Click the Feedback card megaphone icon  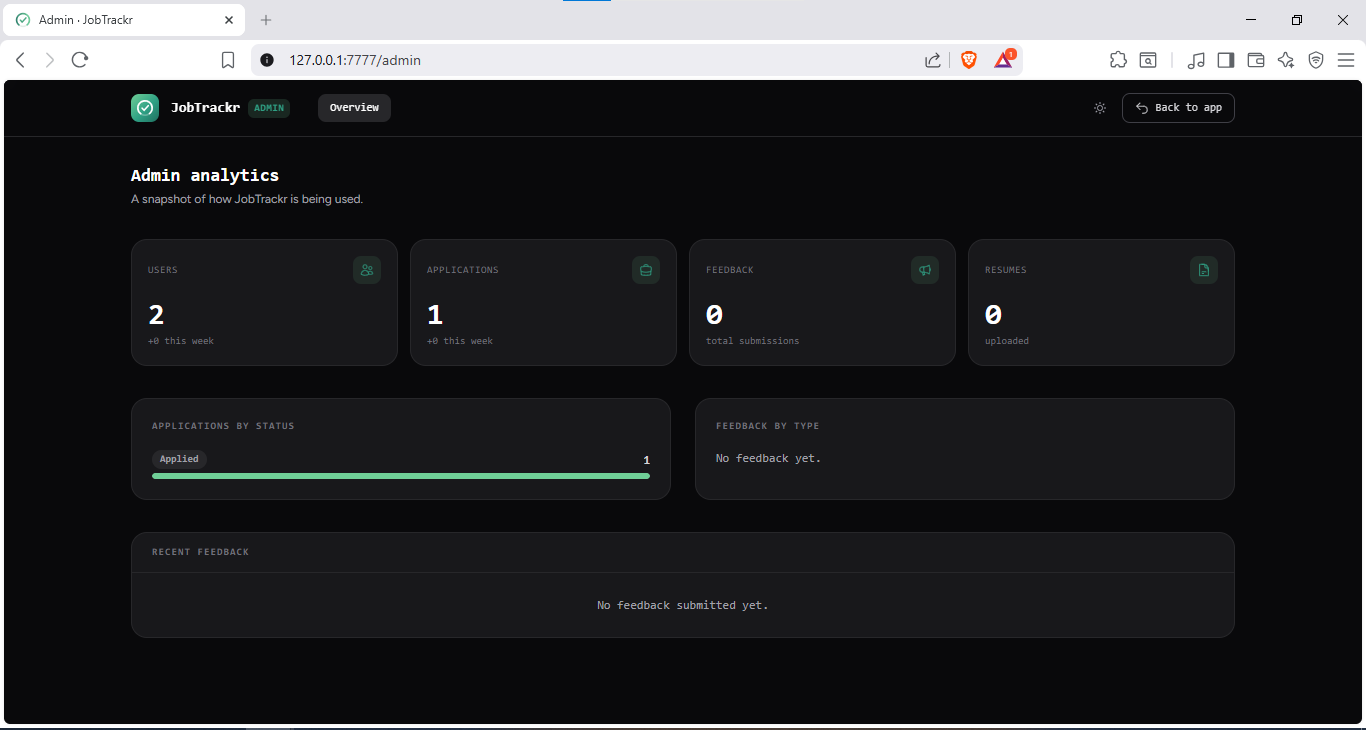pyautogui.click(x=925, y=270)
